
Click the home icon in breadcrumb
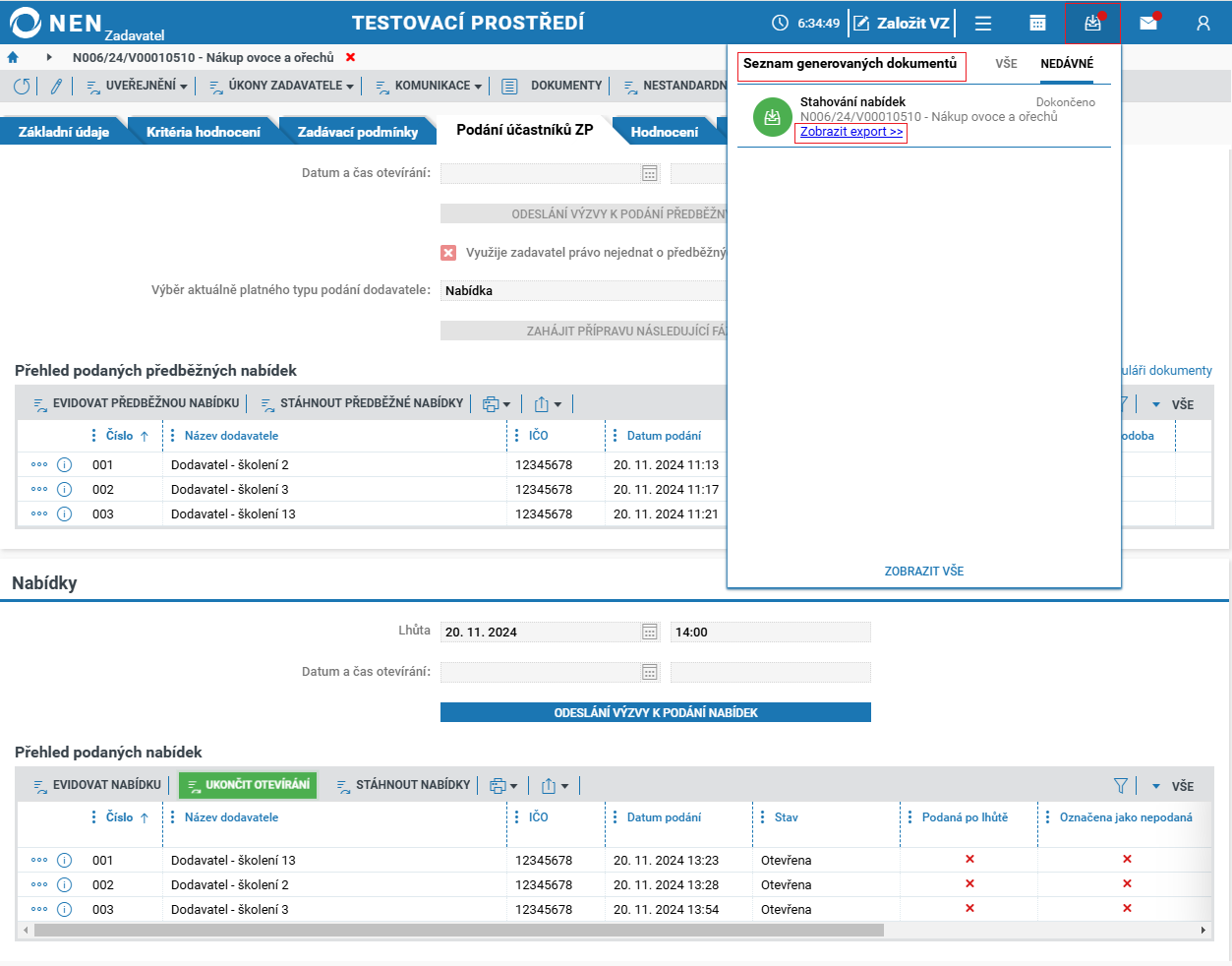[x=13, y=58]
